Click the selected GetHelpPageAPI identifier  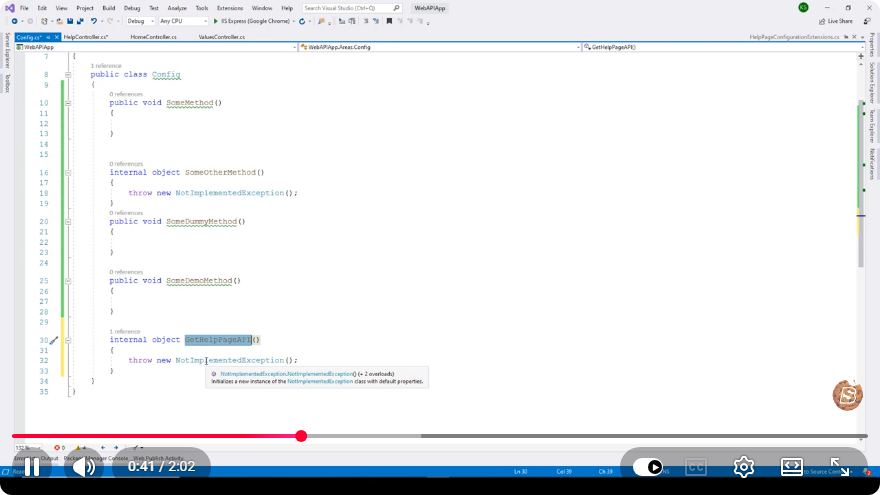(x=218, y=340)
